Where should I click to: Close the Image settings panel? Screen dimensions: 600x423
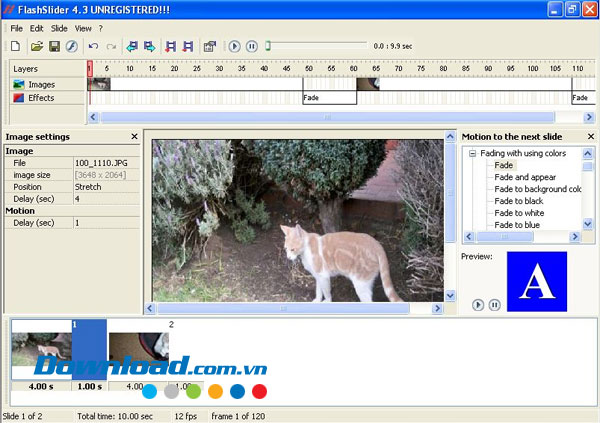pos(134,136)
